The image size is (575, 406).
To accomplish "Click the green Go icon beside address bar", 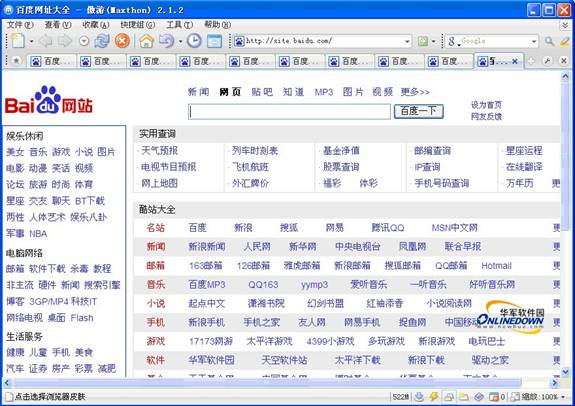I will point(423,41).
